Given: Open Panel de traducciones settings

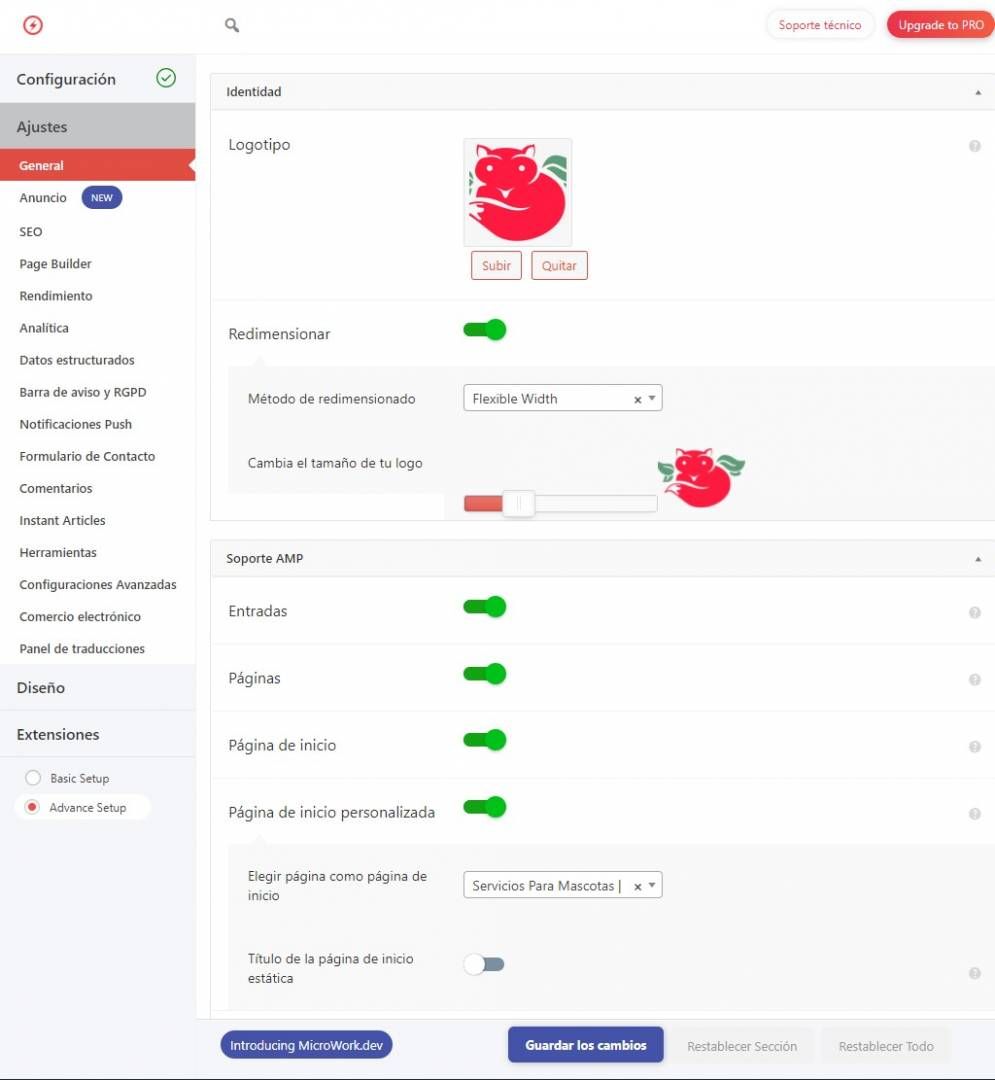Looking at the screenshot, I should 82,649.
